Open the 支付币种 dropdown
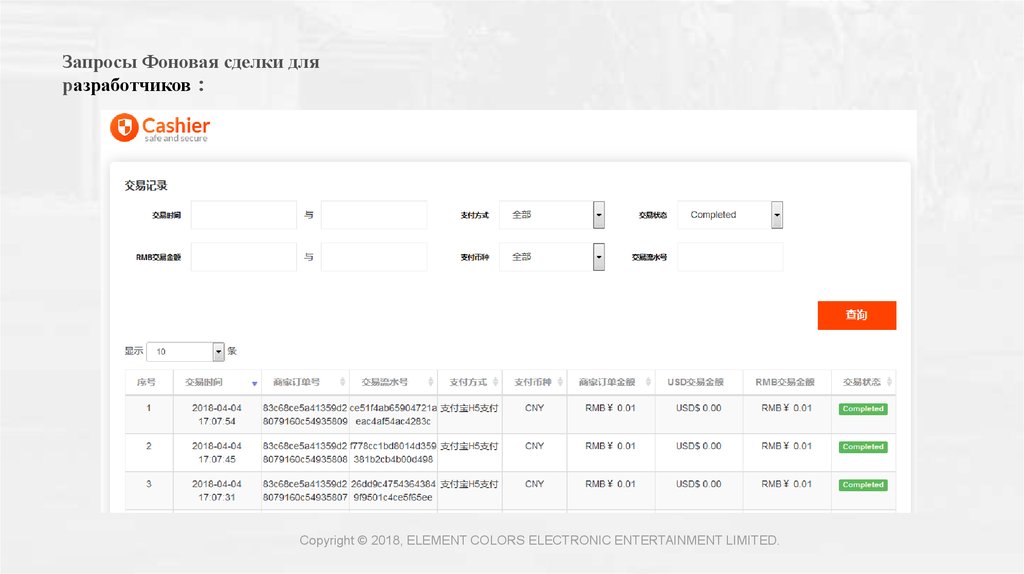 (x=598, y=257)
